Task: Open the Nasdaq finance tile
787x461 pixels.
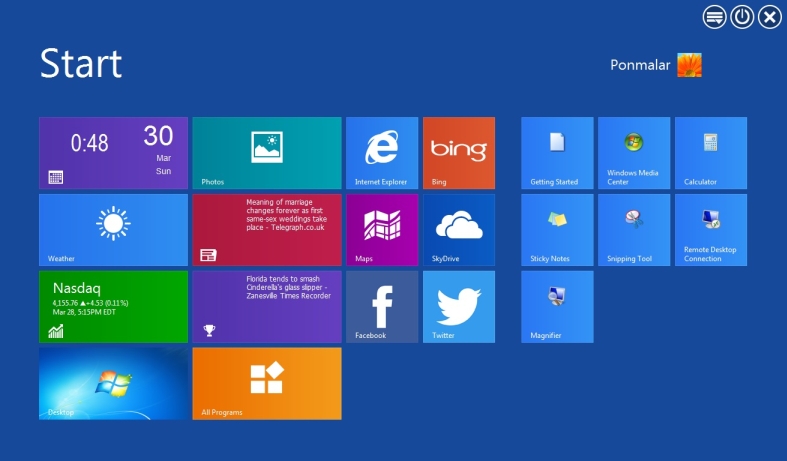Action: point(113,307)
